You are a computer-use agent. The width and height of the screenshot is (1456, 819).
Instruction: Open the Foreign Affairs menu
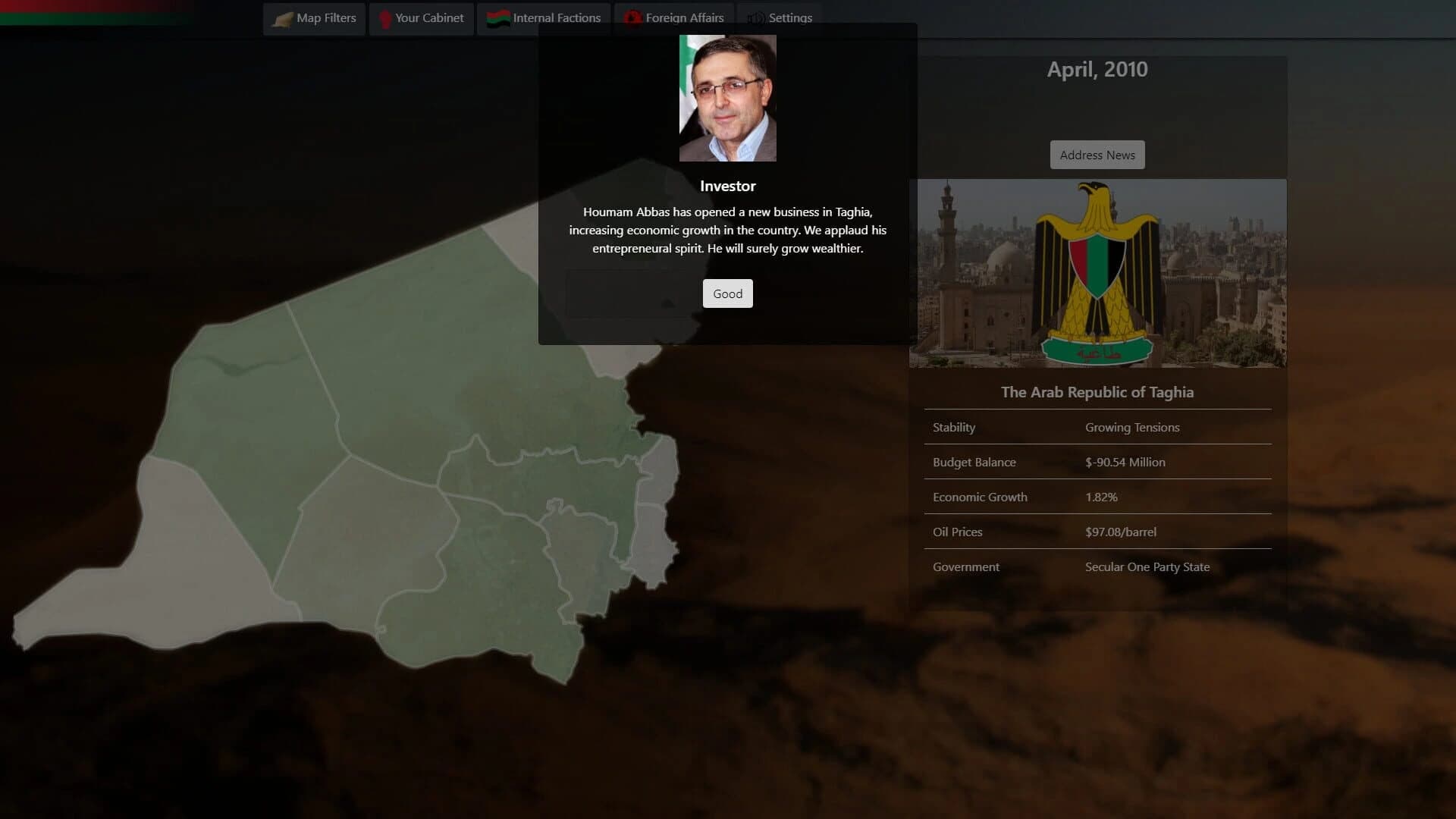[x=673, y=18]
